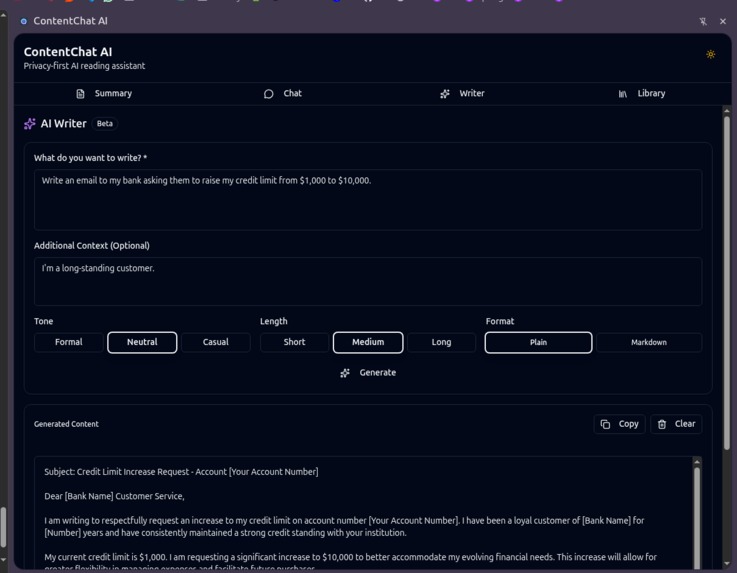The height and width of the screenshot is (573, 737).
Task: Click the Chat bubble icon
Action: pyautogui.click(x=268, y=94)
